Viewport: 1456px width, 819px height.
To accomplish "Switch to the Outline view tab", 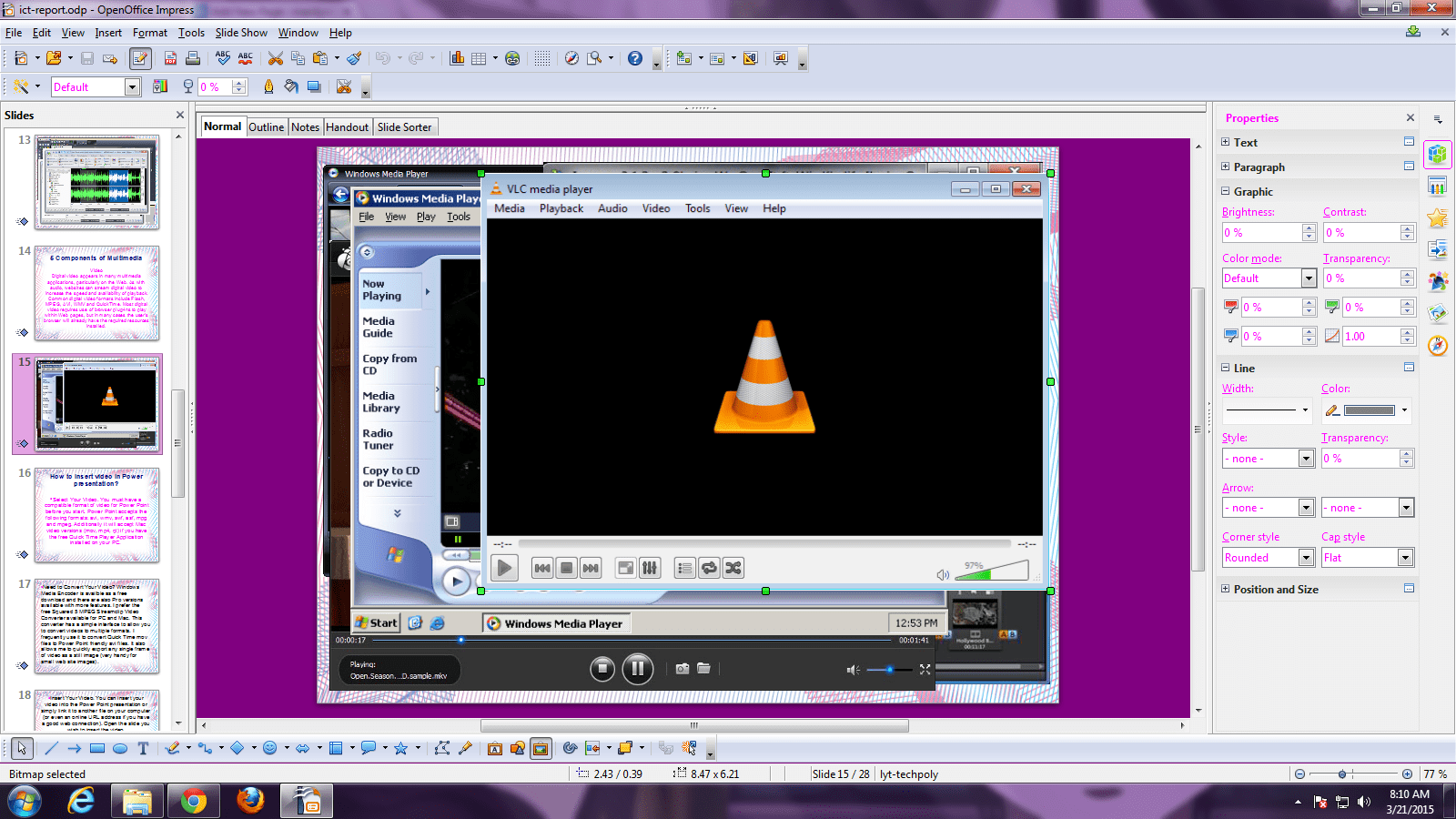I will click(266, 127).
